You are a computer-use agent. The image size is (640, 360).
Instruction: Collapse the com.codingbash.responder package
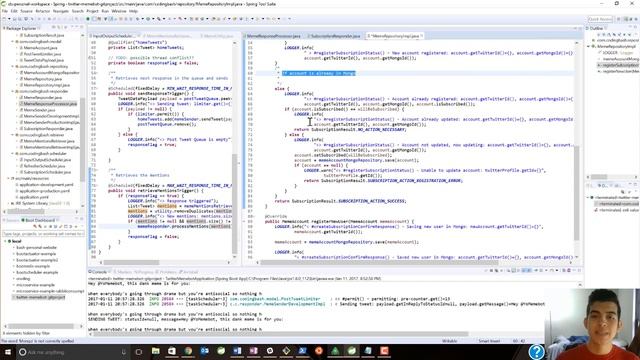(13, 91)
